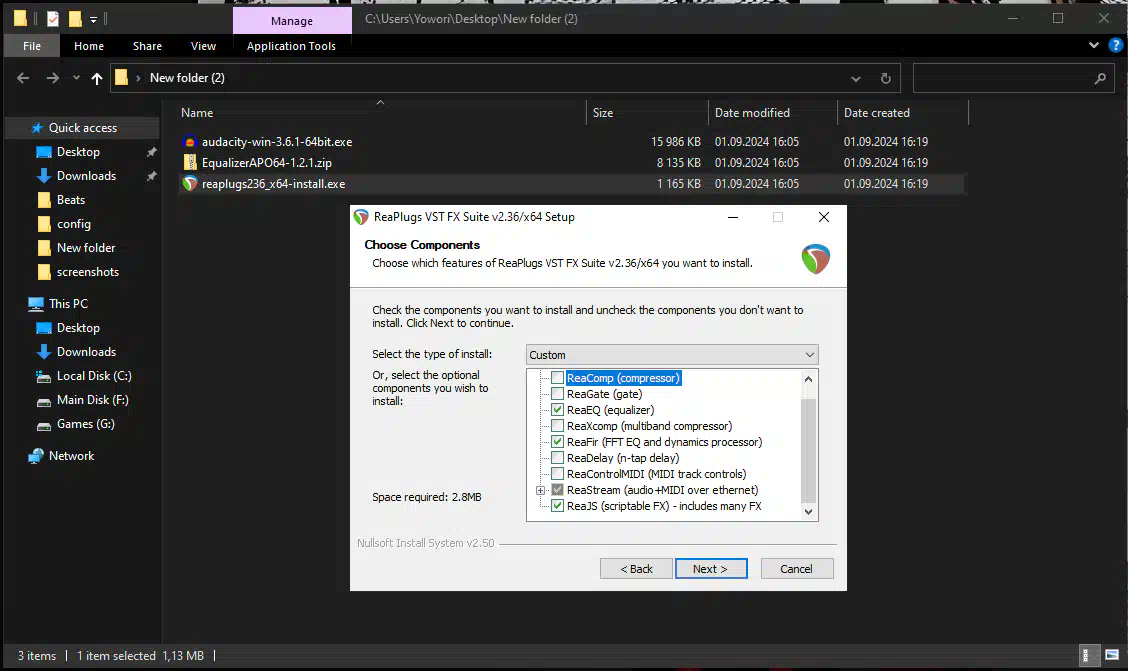
Task: Check the ReaComp (compressor) component
Action: click(x=558, y=378)
